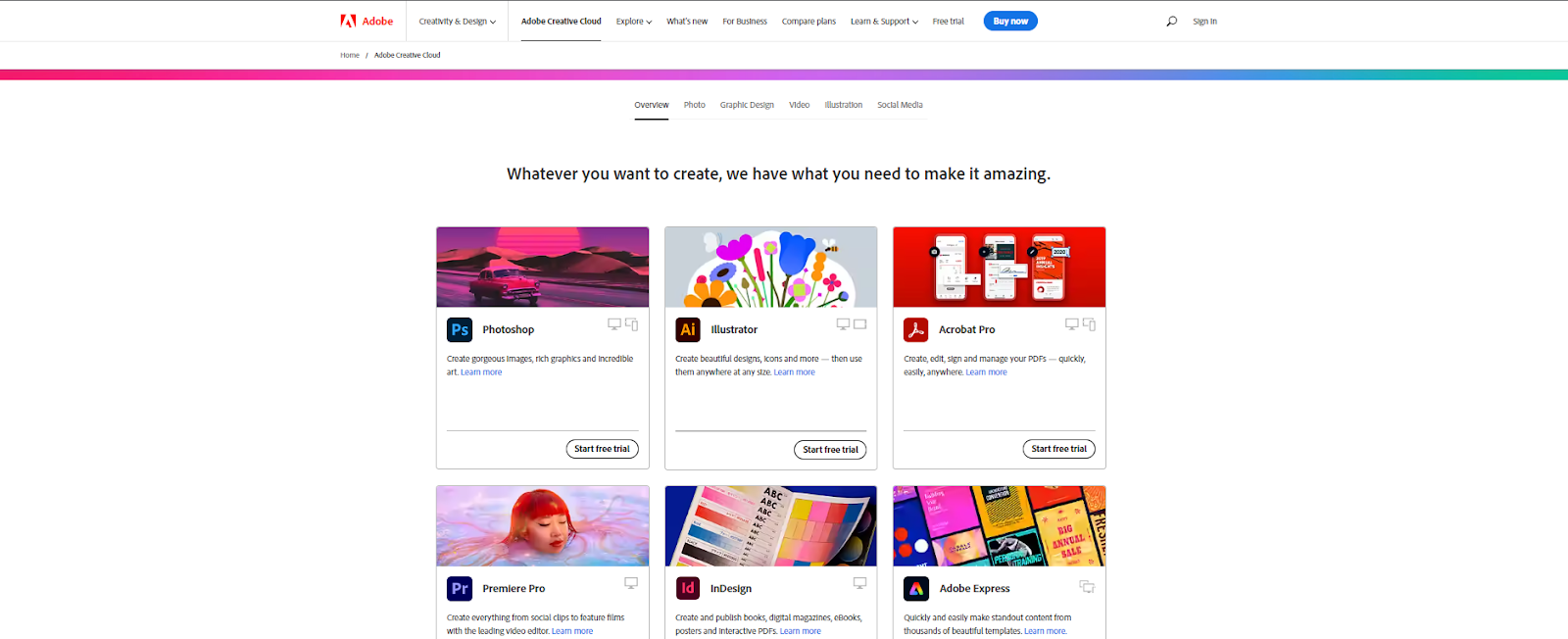This screenshot has height=639, width=1568.
Task: Click Illustrator flowers thumbnail image
Action: [x=771, y=268]
